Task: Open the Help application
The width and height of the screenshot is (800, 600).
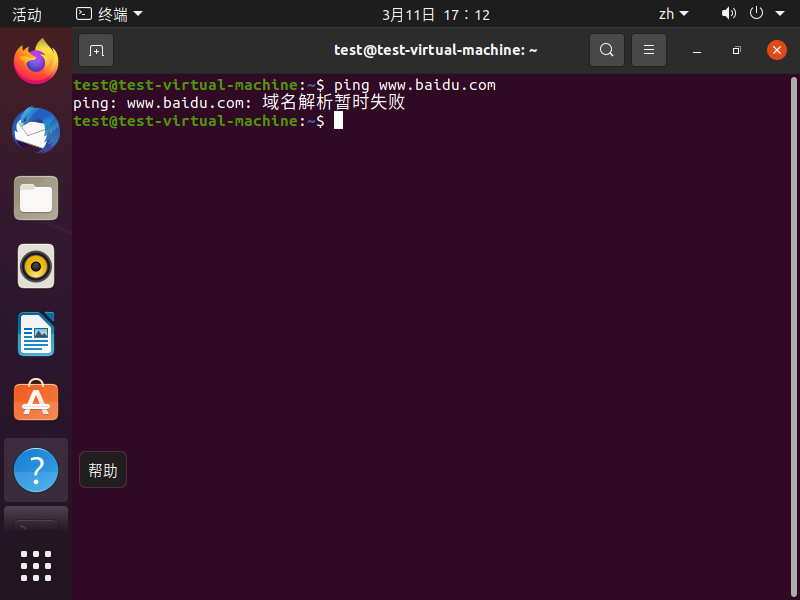Action: pyautogui.click(x=36, y=470)
